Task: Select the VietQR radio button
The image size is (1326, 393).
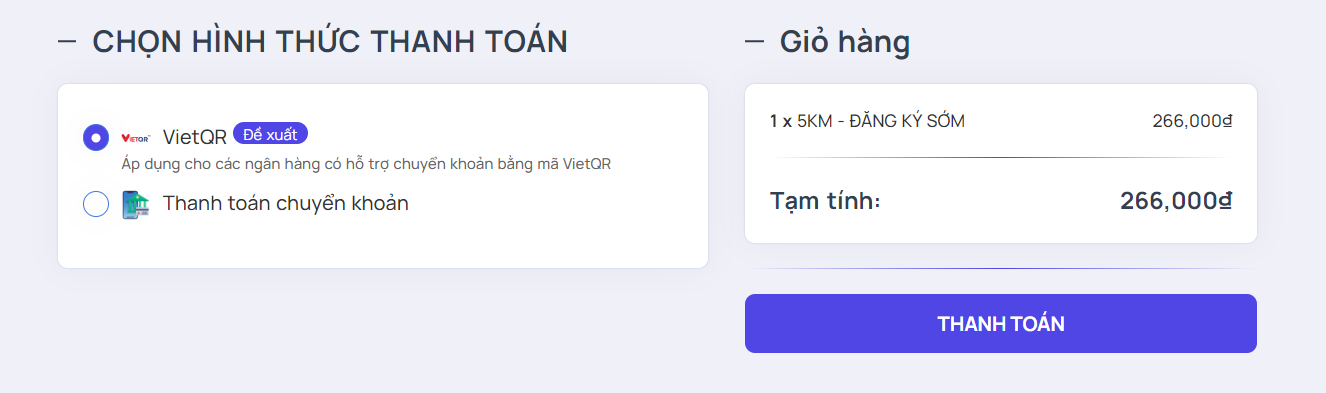Action: (x=96, y=137)
